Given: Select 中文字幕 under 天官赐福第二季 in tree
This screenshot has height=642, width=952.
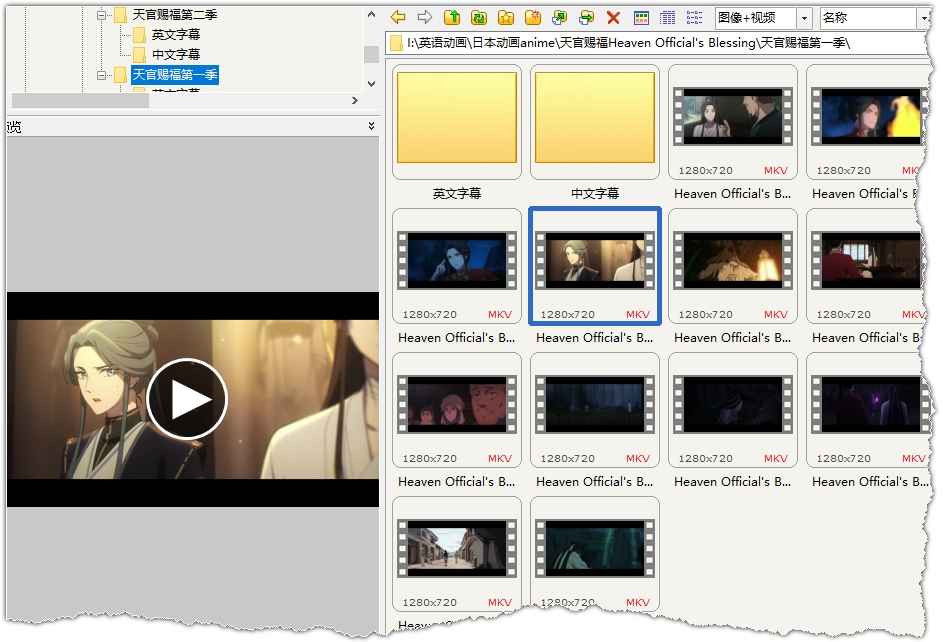Looking at the screenshot, I should click(x=175, y=55).
